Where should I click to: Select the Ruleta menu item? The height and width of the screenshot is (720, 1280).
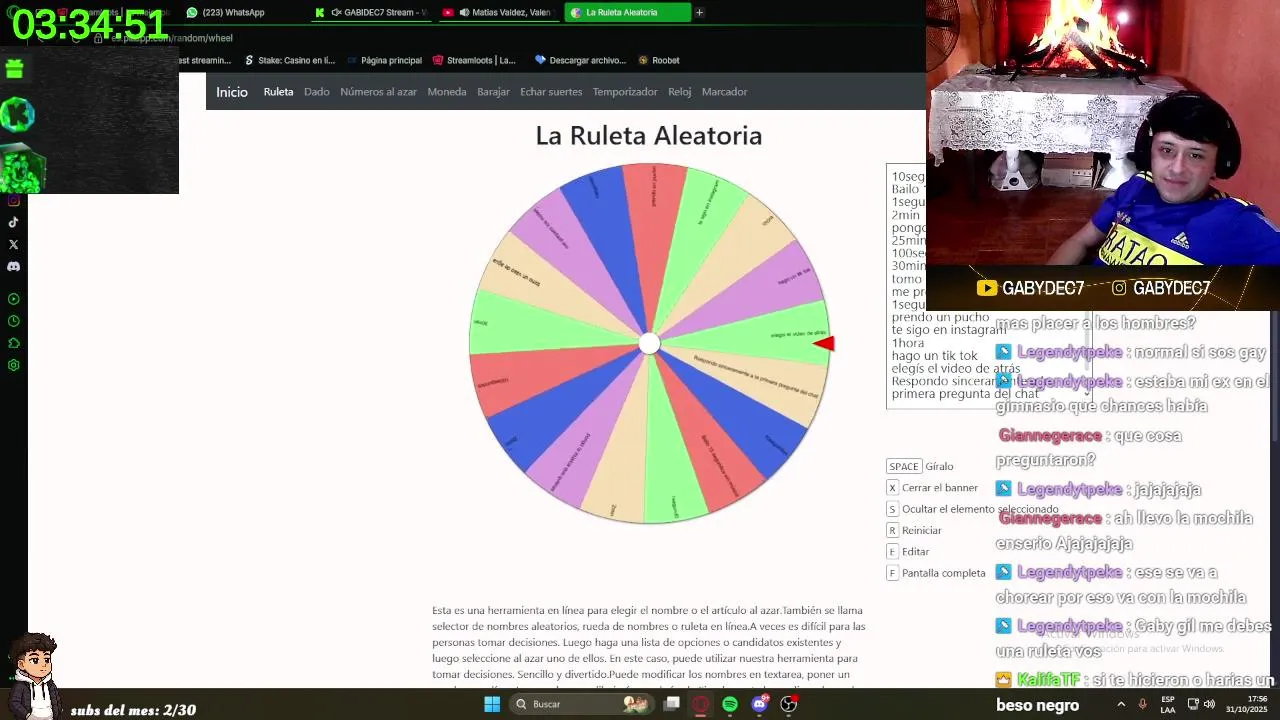tap(278, 92)
